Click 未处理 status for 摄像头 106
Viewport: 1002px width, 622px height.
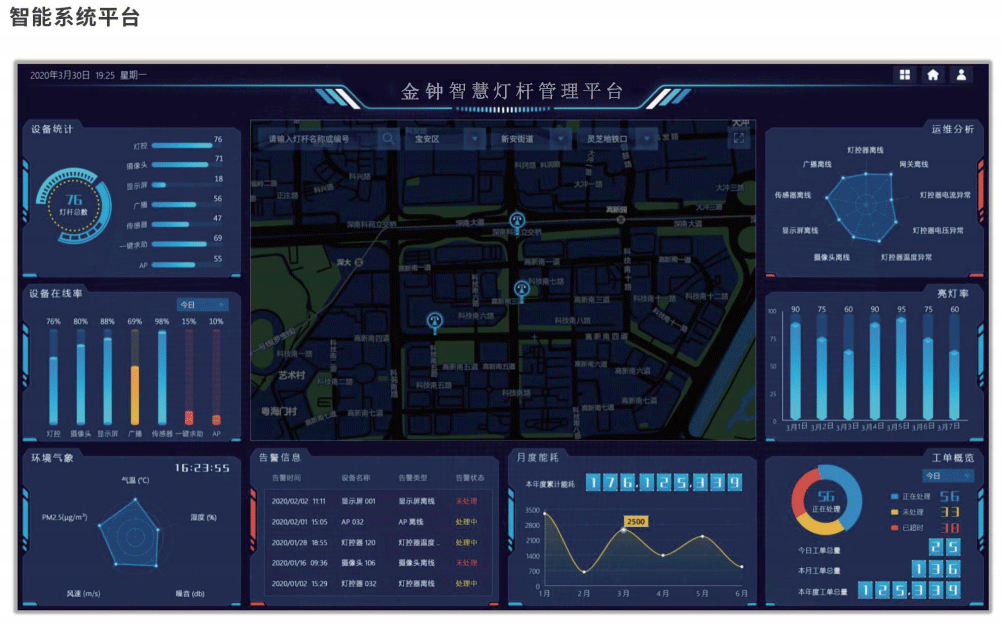point(467,563)
